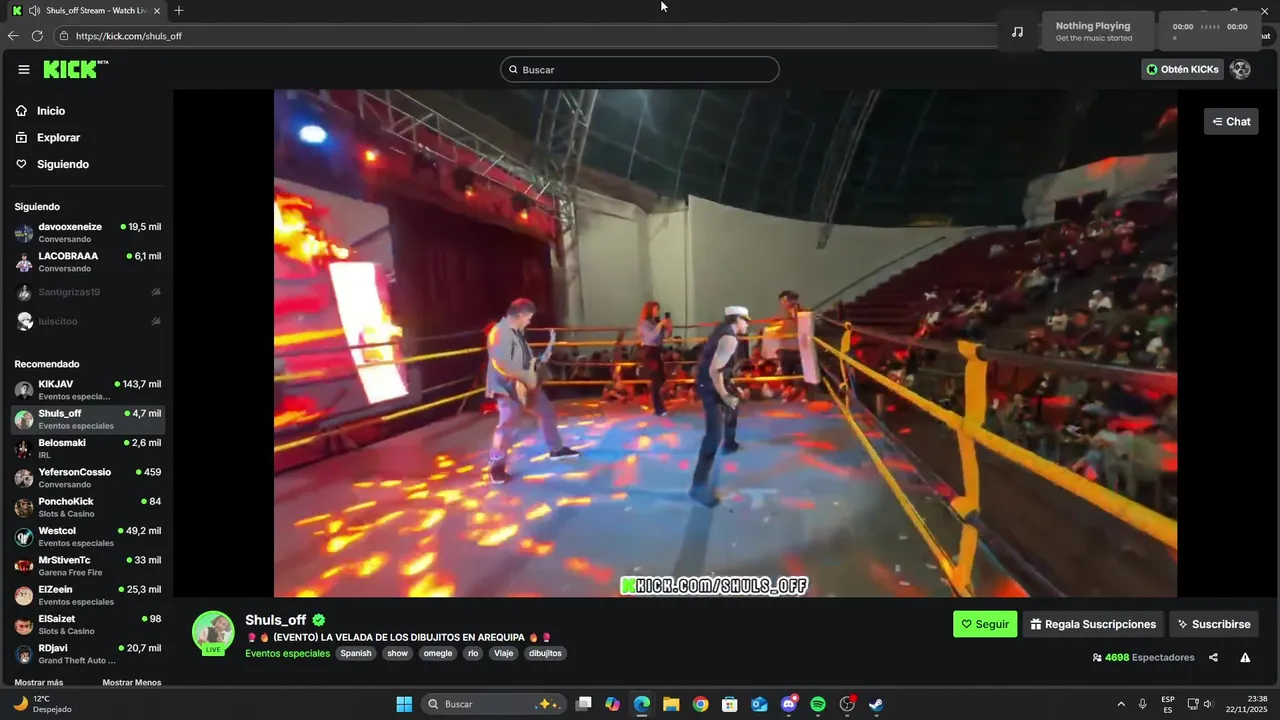Screen dimensions: 1280x720
Task: Click the report warning triangle icon
Action: coord(1245,657)
